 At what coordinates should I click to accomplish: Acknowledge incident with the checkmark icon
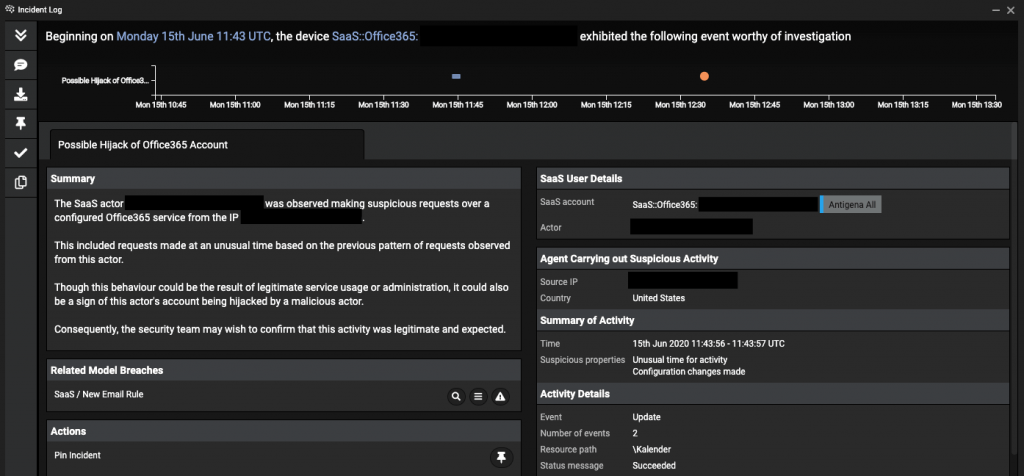pyautogui.click(x=20, y=153)
